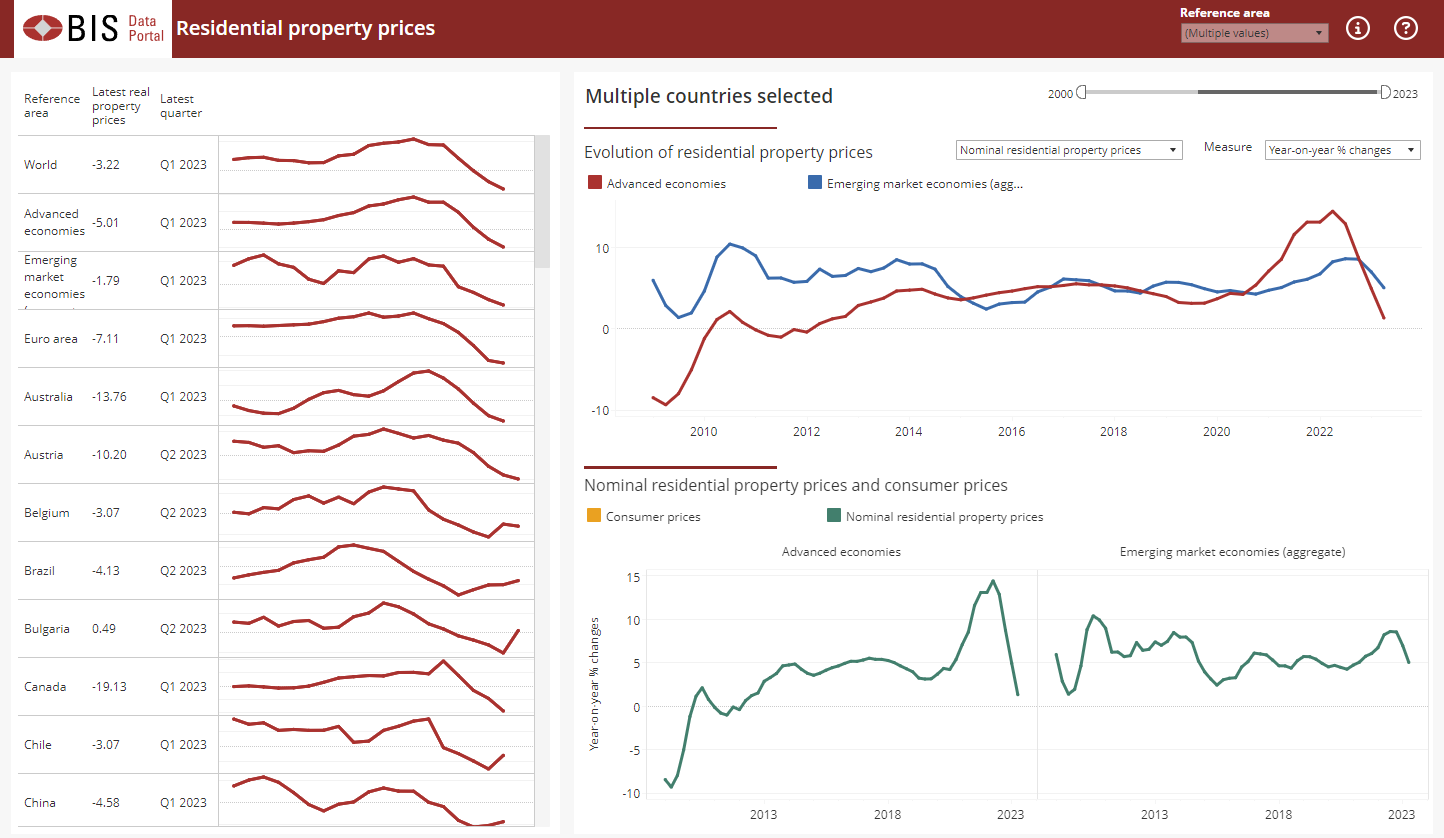Open the Measure dropdown showing Year-on-year % changes
Viewport: 1444px width, 838px height.
pos(1342,149)
